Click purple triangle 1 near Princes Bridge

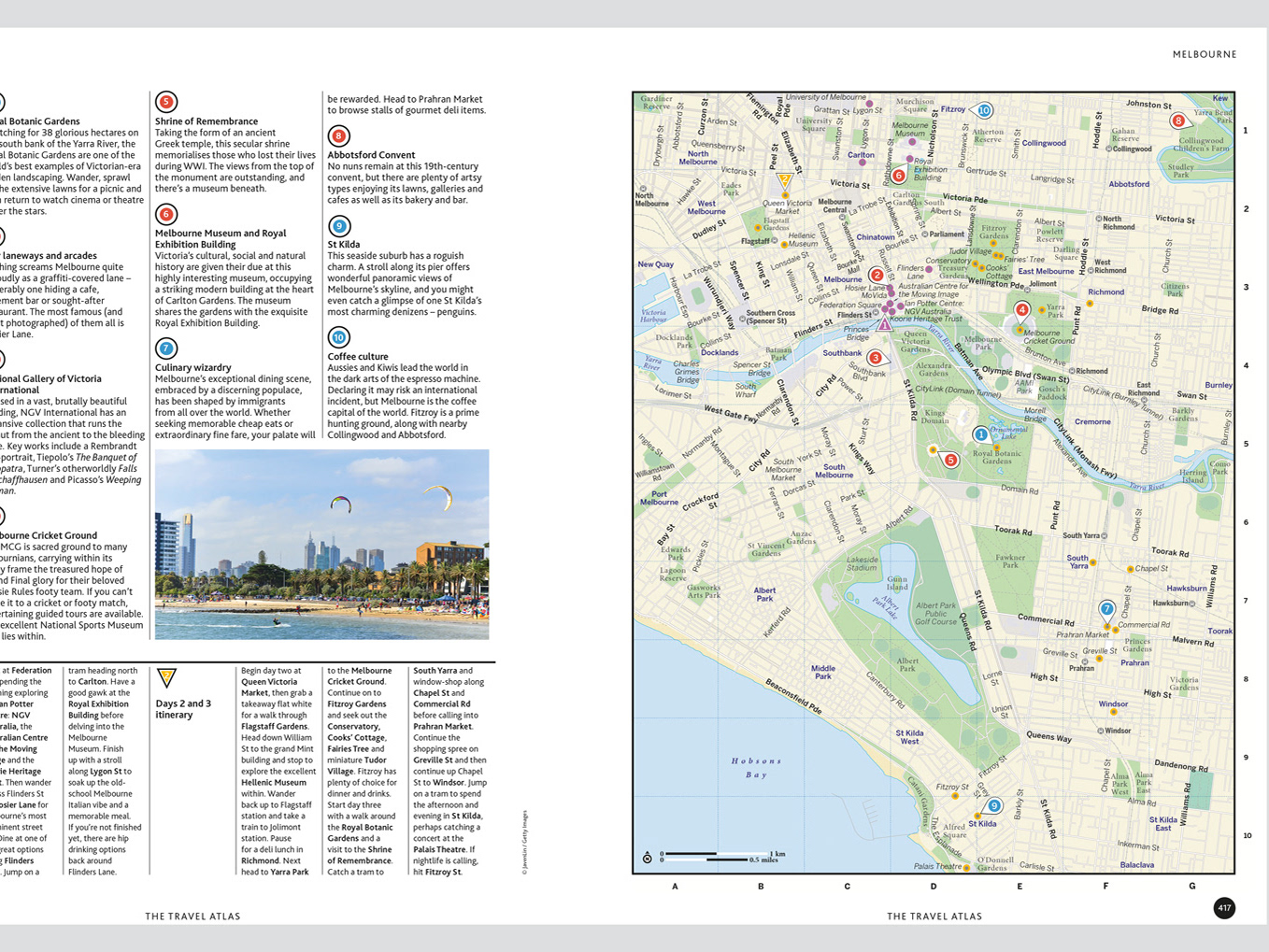tap(884, 324)
